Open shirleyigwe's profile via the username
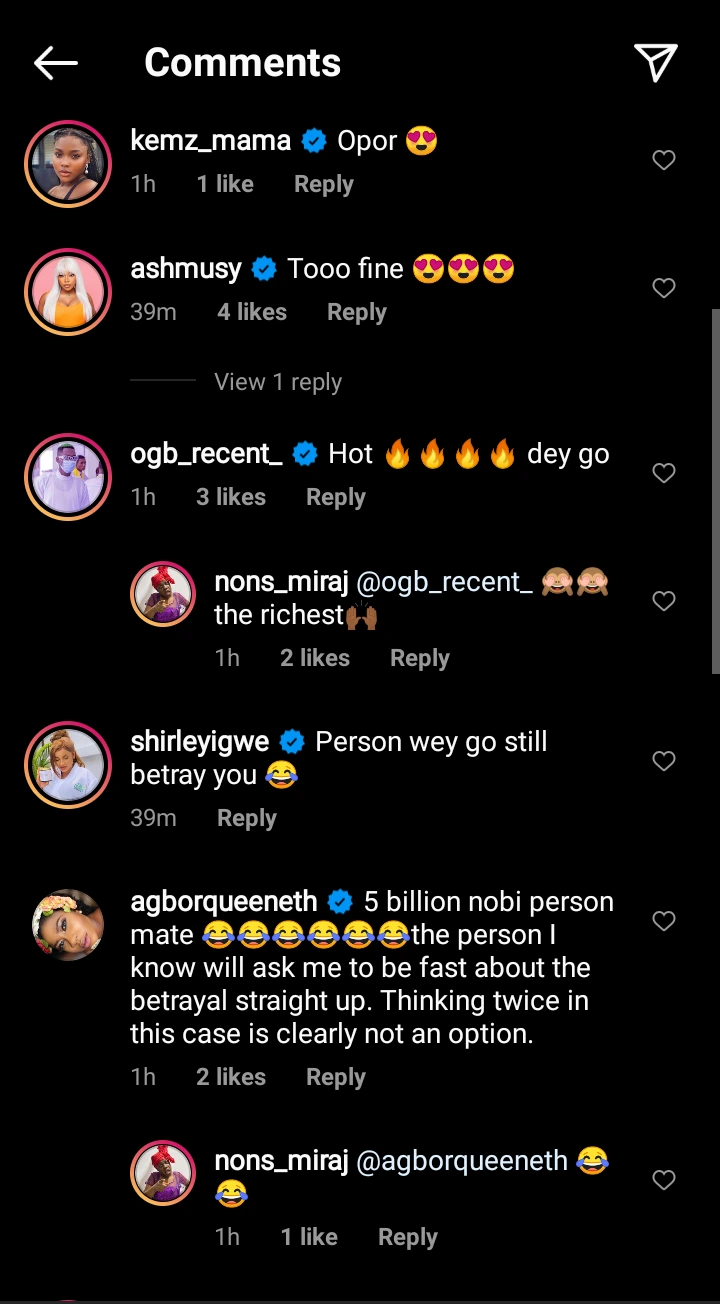This screenshot has width=720, height=1304. (200, 742)
